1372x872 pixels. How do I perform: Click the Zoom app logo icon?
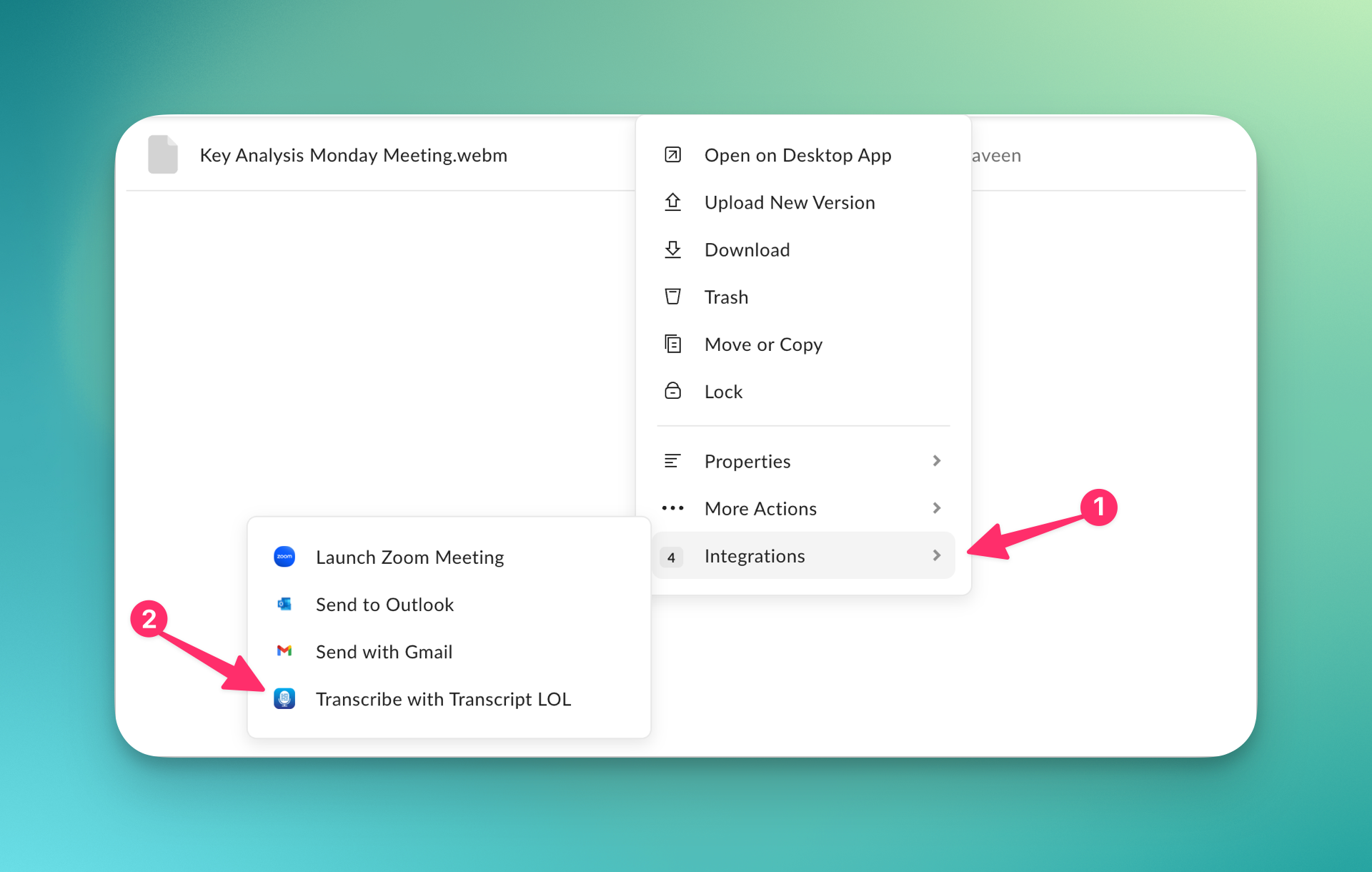284,557
